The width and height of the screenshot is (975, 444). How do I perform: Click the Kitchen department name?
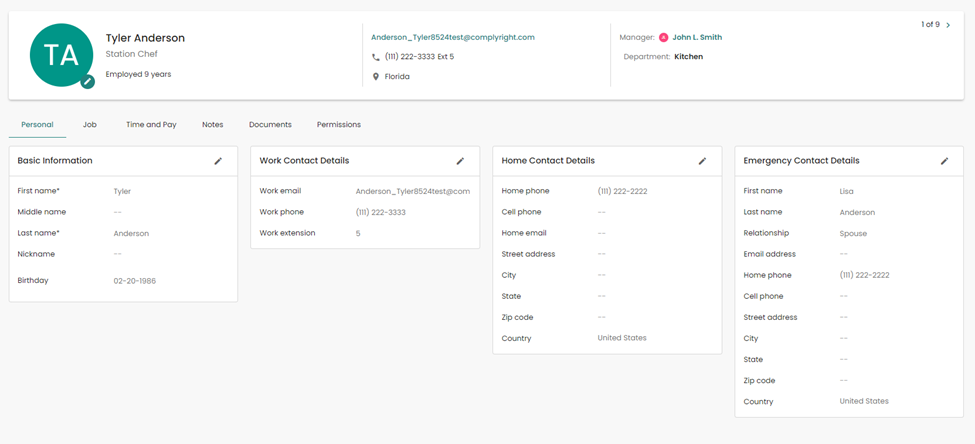[x=688, y=57]
